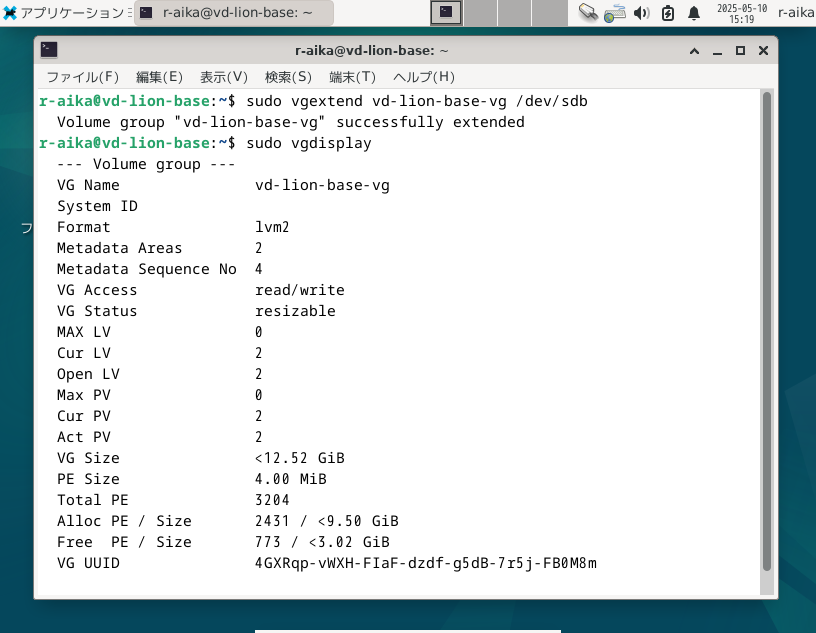Open the 端末(T) menu
Viewport: 816px width, 633px height.
[x=352, y=77]
